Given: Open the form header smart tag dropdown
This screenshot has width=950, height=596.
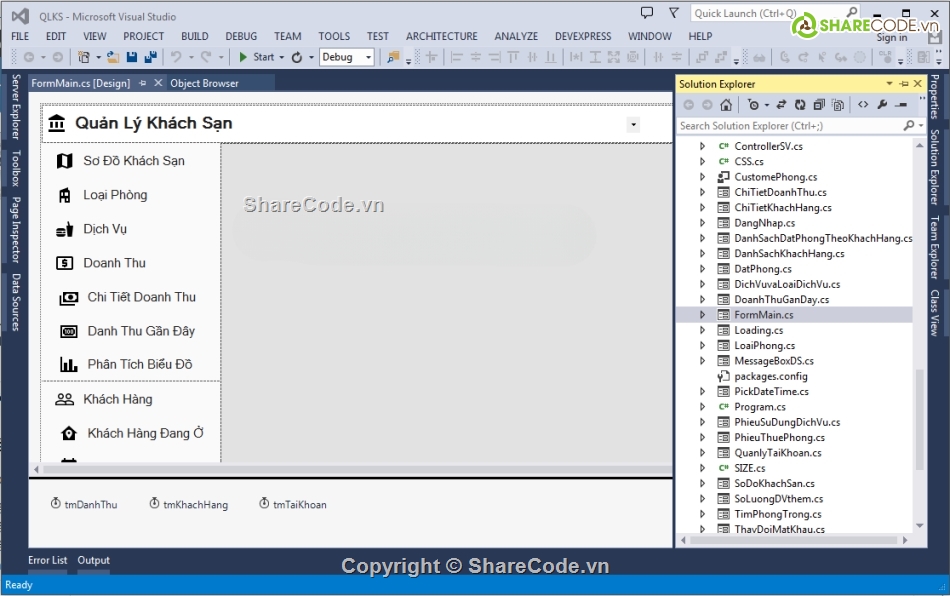Looking at the screenshot, I should pos(633,125).
